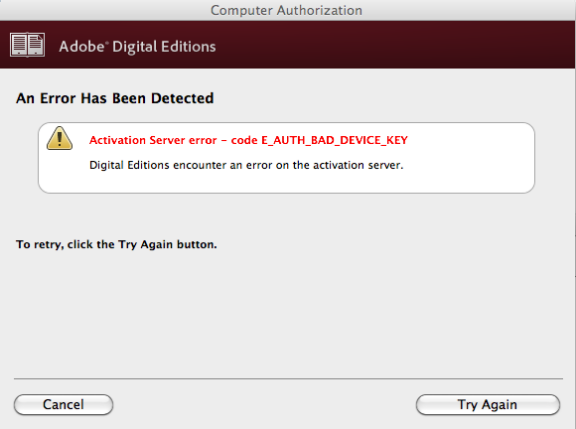Dismiss the dialog with Cancel button
Viewport: 576px width, 429px height.
(64, 404)
